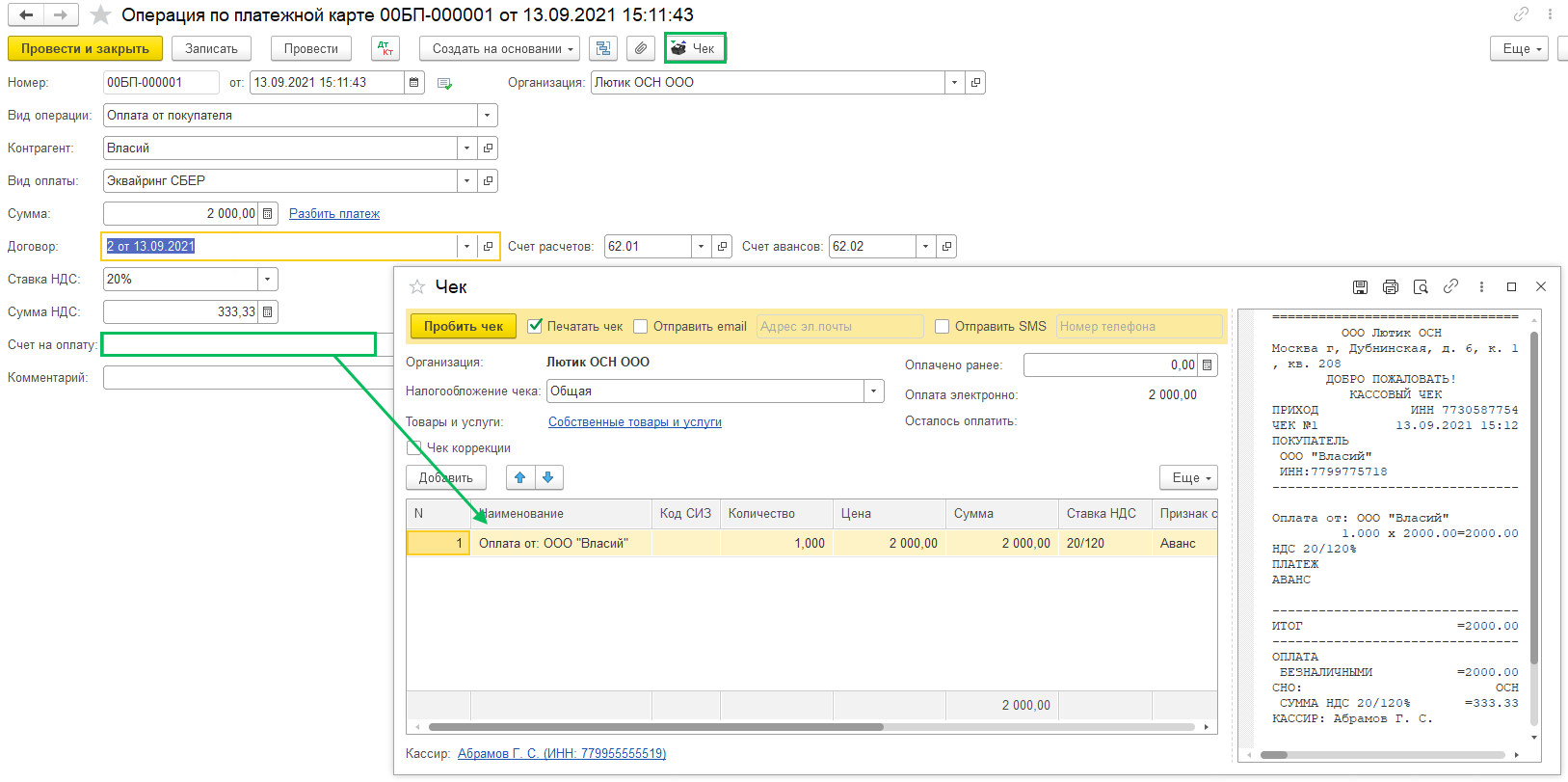Open the Ставка НДС dropdown
This screenshot has width=1568, height=782.
[267, 280]
